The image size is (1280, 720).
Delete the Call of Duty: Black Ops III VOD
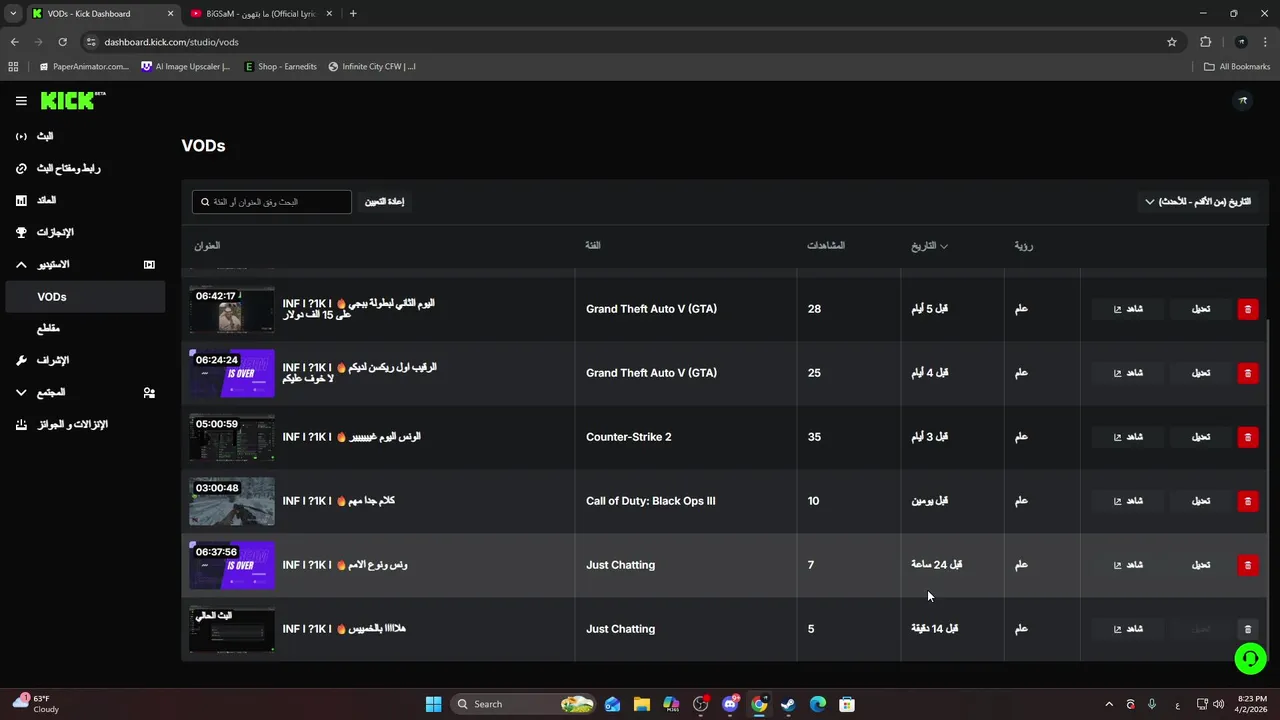(1247, 501)
